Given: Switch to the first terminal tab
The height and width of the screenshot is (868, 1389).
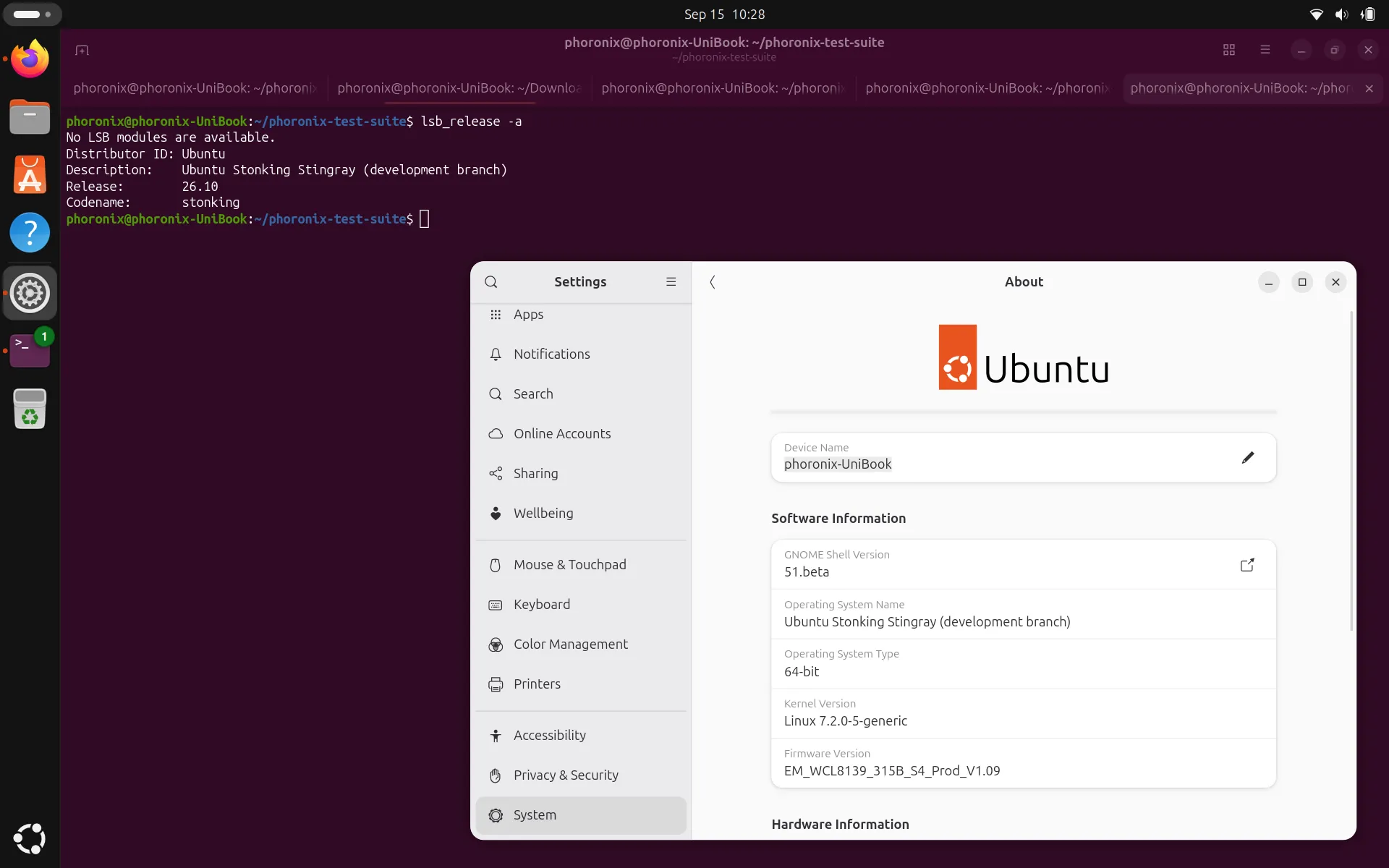Looking at the screenshot, I should pos(195,88).
